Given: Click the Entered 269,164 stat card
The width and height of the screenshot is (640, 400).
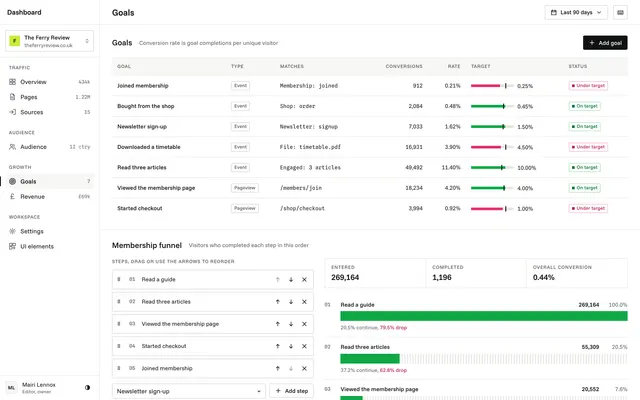Looking at the screenshot, I should pos(375,273).
